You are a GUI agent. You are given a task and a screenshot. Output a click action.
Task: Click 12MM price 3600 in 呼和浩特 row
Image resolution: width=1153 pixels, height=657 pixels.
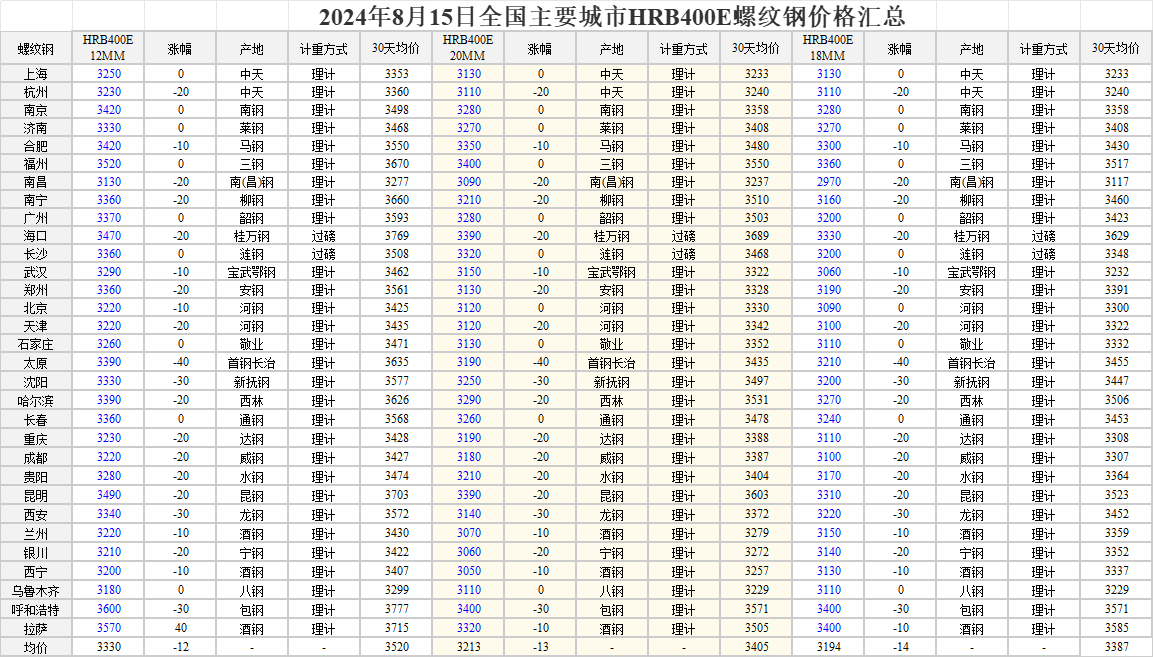pos(109,609)
